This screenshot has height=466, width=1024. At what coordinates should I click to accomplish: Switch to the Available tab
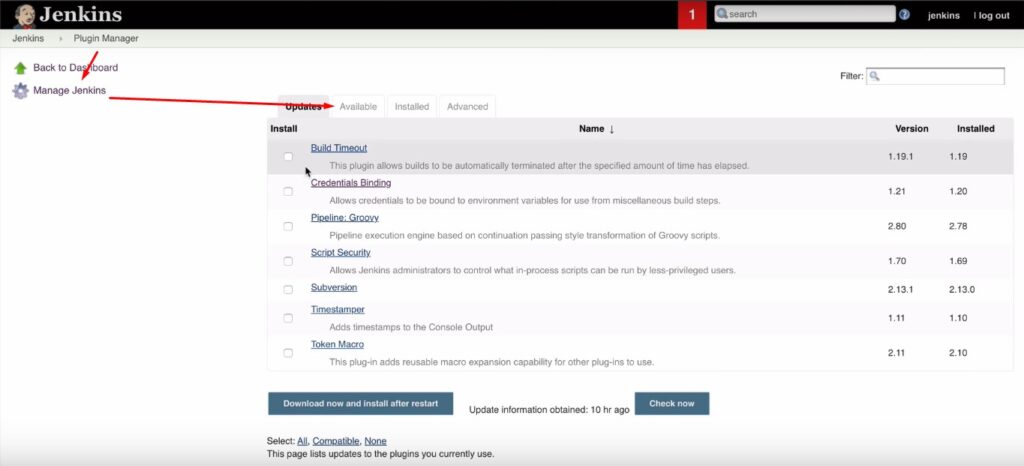(x=358, y=106)
